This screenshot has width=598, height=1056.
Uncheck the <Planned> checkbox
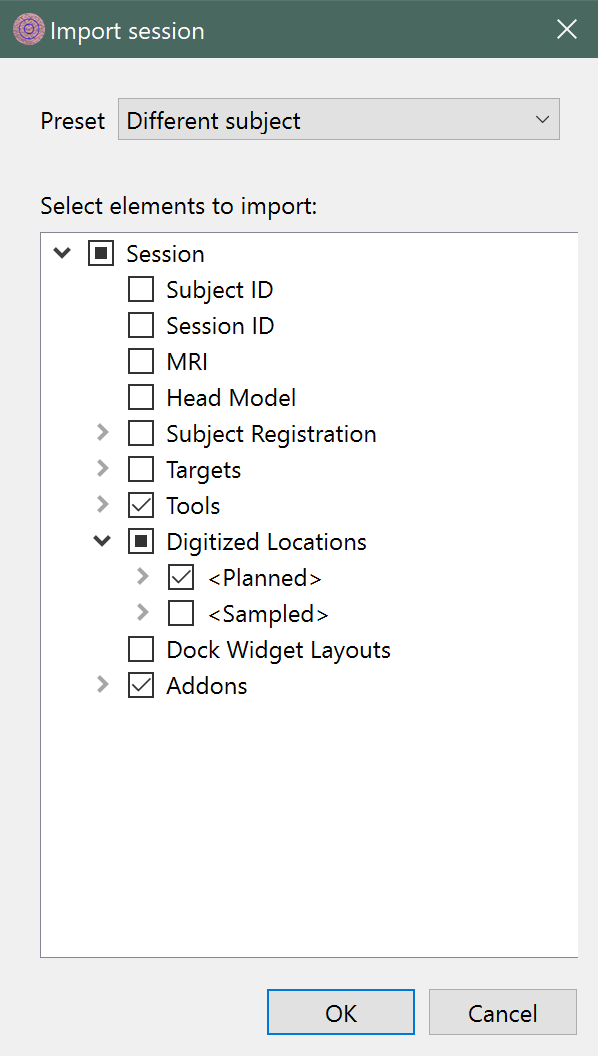pyautogui.click(x=181, y=578)
